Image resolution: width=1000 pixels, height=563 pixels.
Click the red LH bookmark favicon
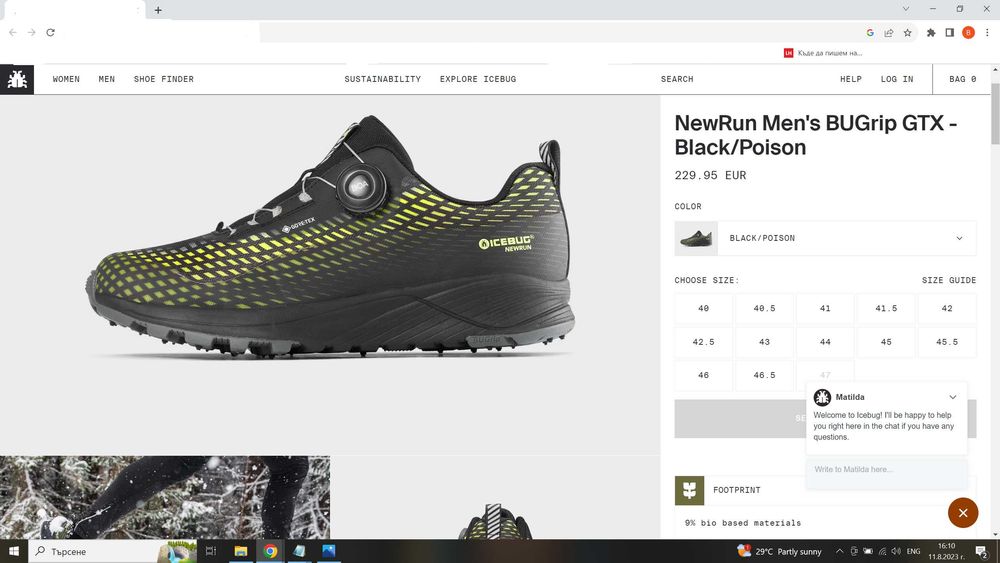click(x=788, y=53)
